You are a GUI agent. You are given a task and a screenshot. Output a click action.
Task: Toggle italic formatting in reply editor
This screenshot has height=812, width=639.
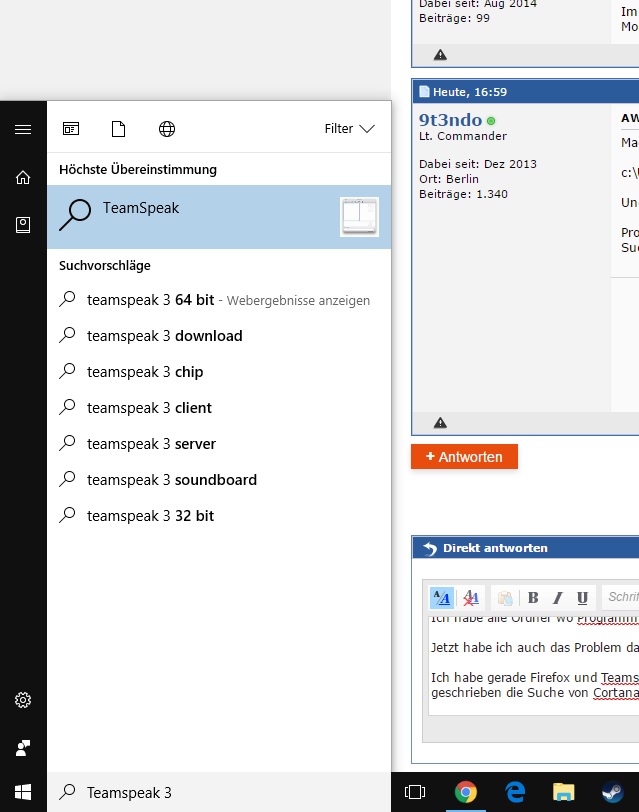(x=558, y=598)
